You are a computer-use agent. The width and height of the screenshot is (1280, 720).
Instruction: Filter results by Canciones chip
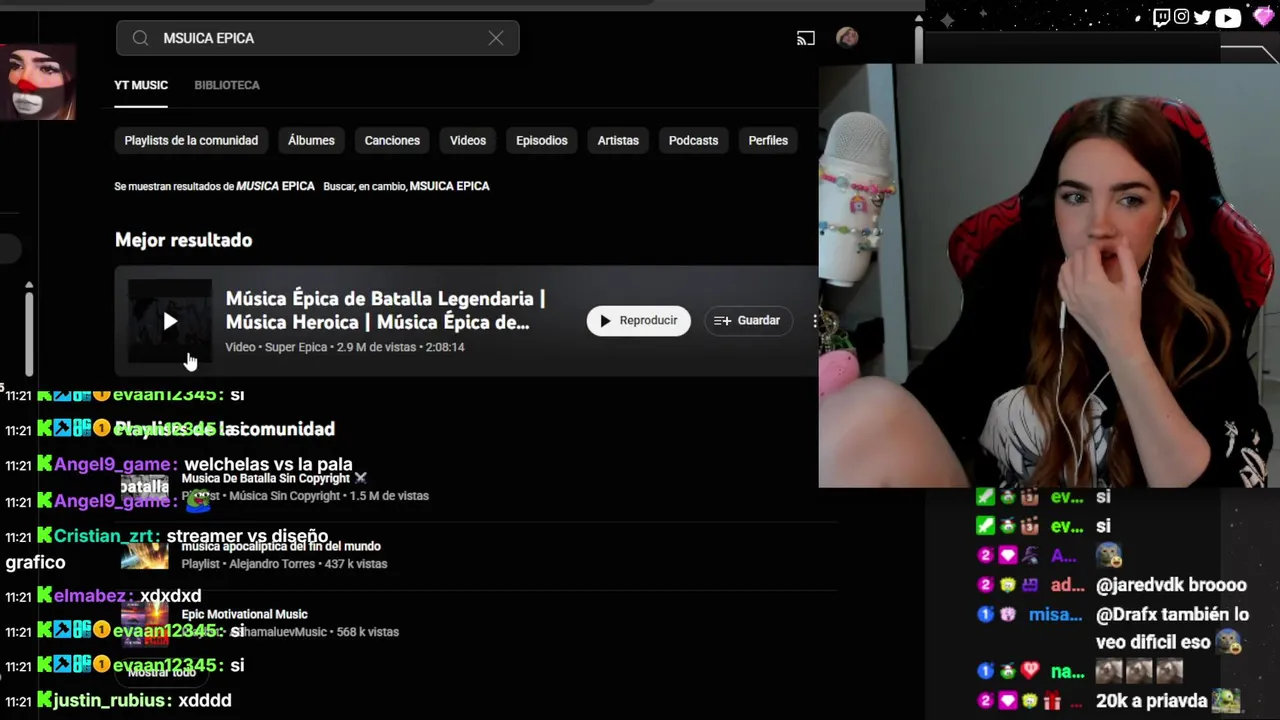point(392,140)
